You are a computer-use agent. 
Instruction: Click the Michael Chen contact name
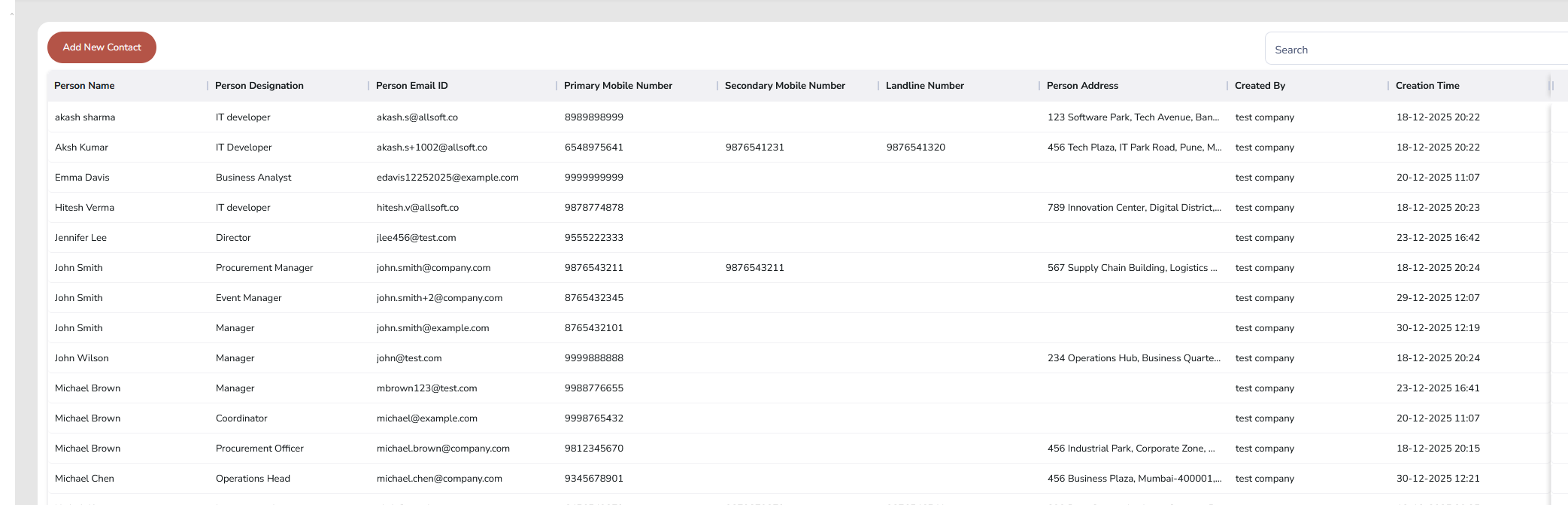coord(84,479)
